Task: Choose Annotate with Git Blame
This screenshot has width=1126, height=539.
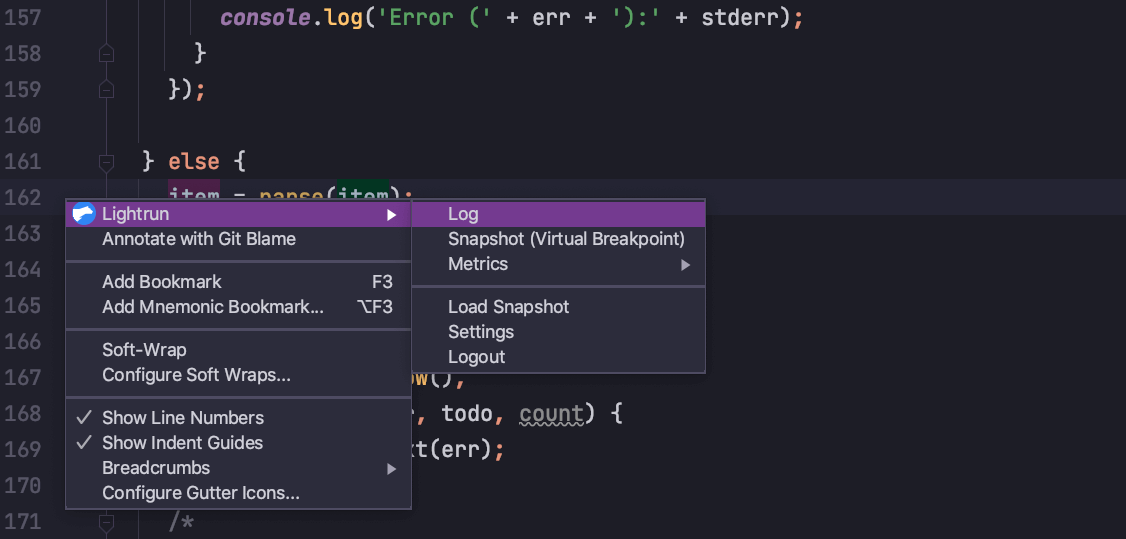Action: (199, 239)
